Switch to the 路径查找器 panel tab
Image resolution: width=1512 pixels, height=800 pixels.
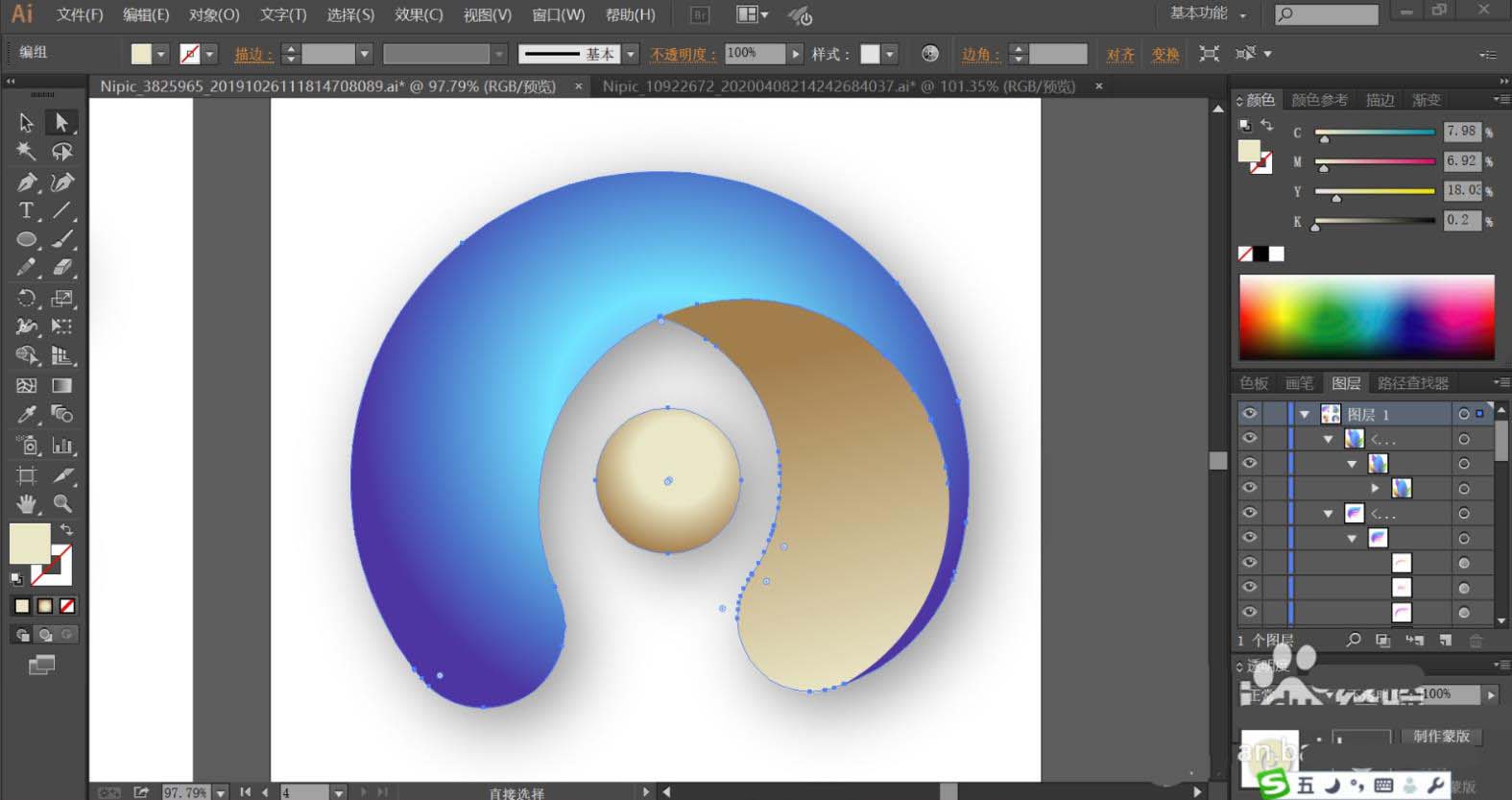[x=1412, y=383]
